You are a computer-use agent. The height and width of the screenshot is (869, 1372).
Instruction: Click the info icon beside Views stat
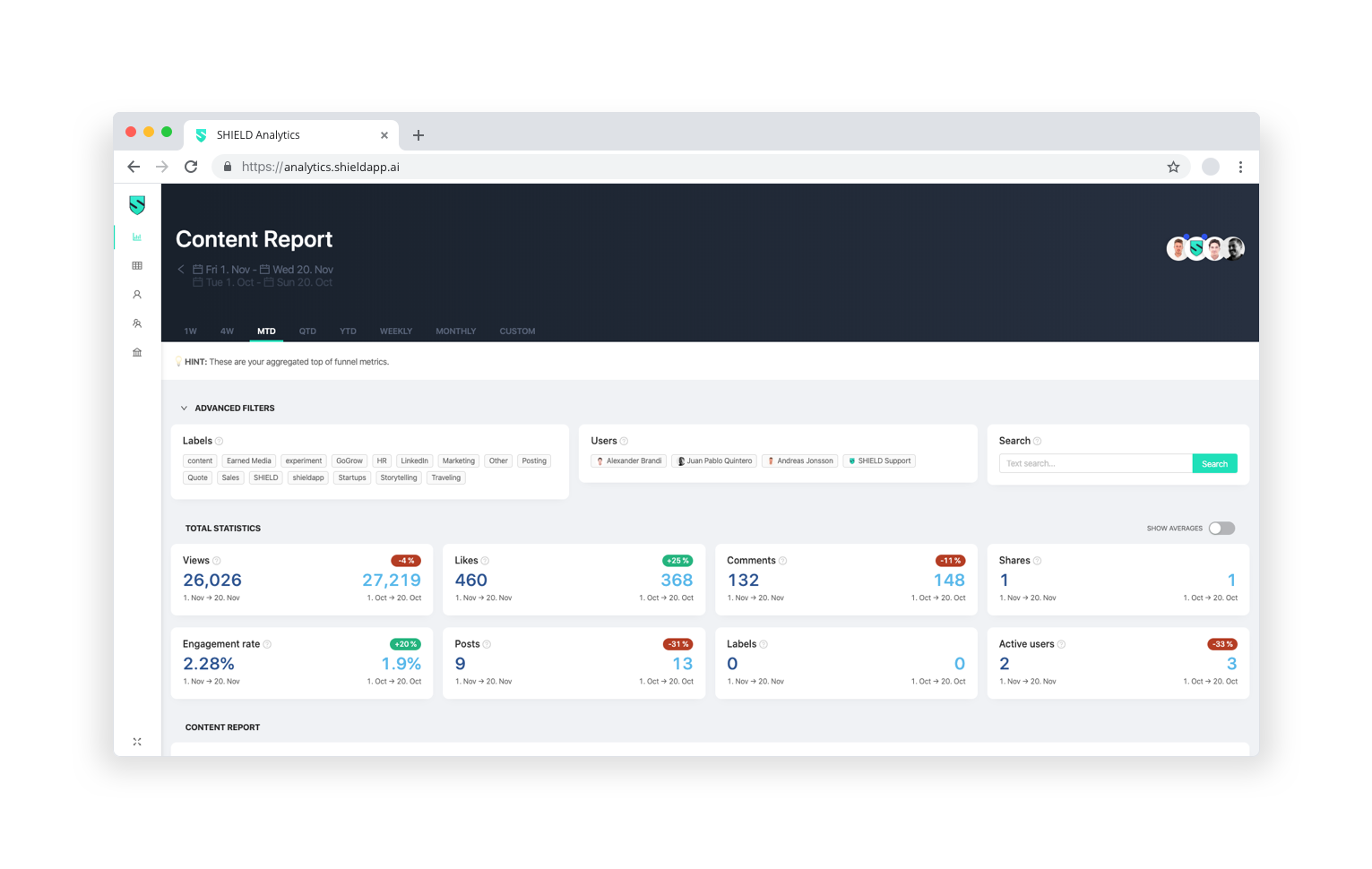tap(217, 561)
